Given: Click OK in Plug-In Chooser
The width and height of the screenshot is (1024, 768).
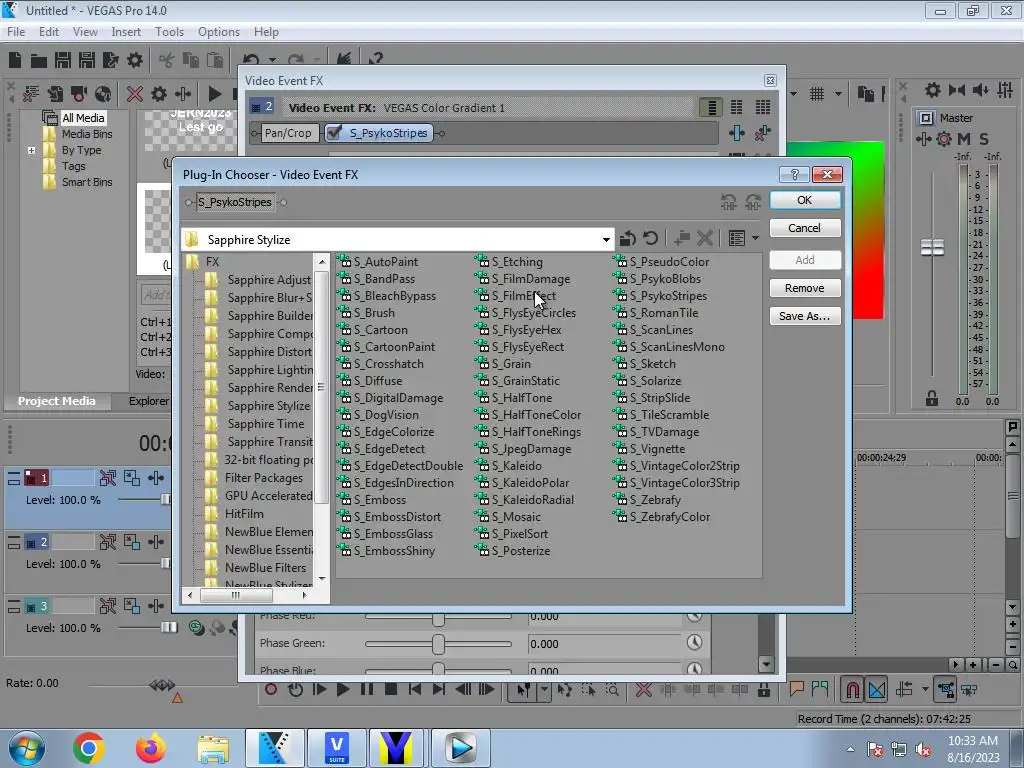Looking at the screenshot, I should 805,200.
